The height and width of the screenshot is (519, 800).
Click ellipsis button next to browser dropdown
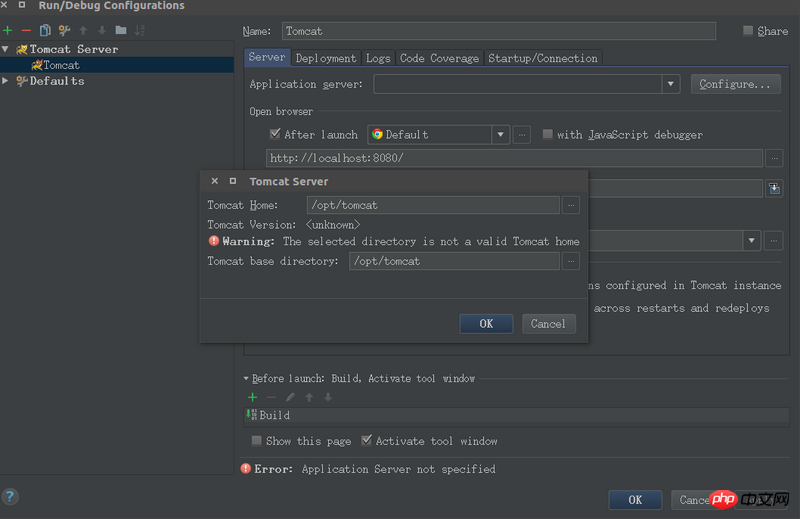(521, 135)
